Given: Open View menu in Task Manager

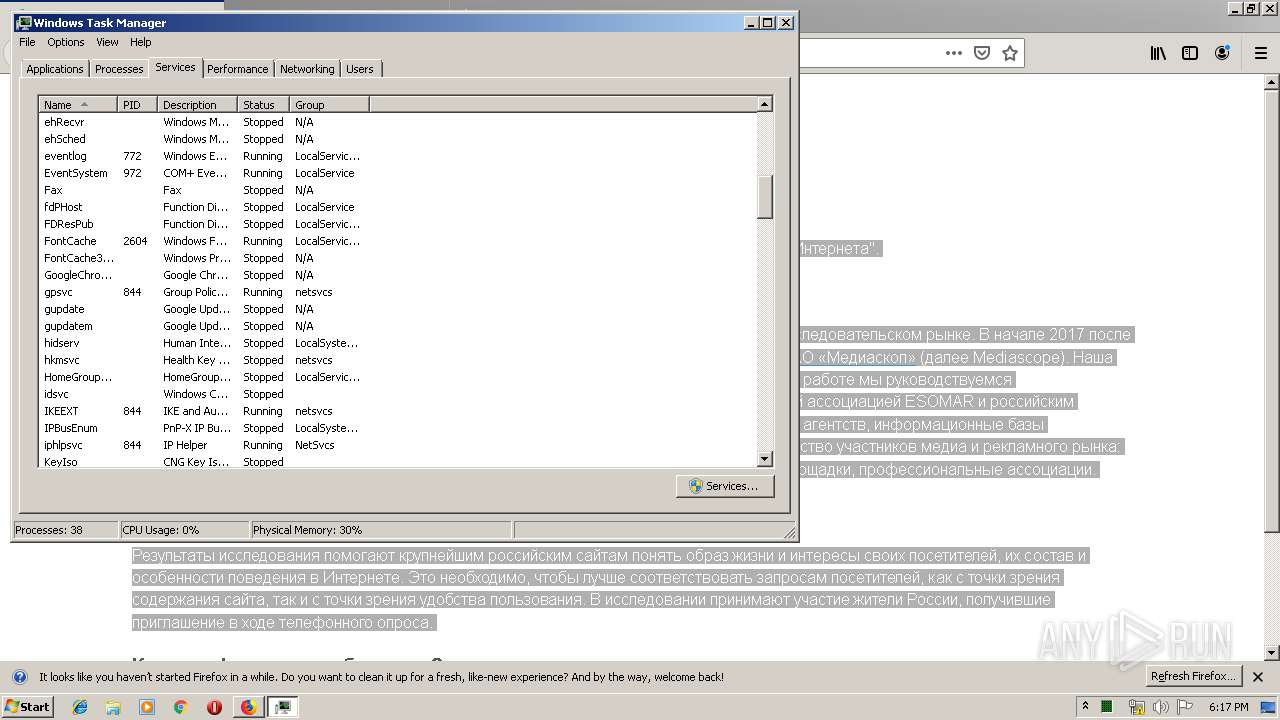Looking at the screenshot, I should point(107,42).
